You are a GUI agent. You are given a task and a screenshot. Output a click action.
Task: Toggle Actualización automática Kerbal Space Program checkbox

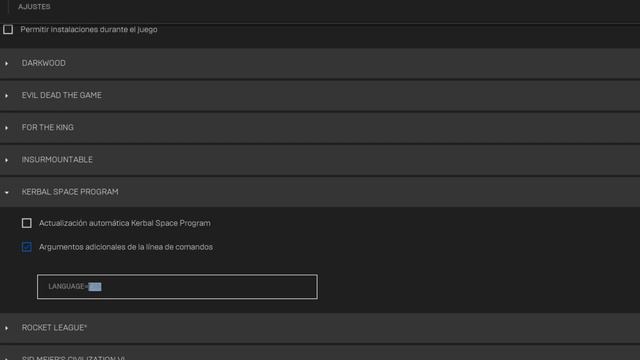pos(27,223)
